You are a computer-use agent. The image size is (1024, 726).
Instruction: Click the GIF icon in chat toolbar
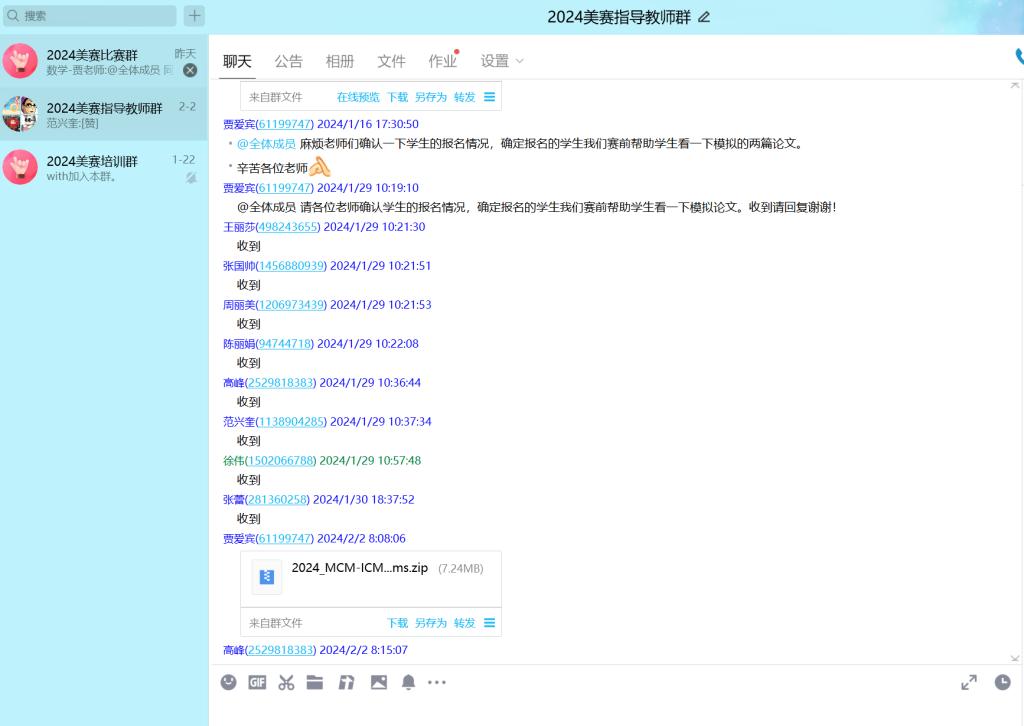257,682
